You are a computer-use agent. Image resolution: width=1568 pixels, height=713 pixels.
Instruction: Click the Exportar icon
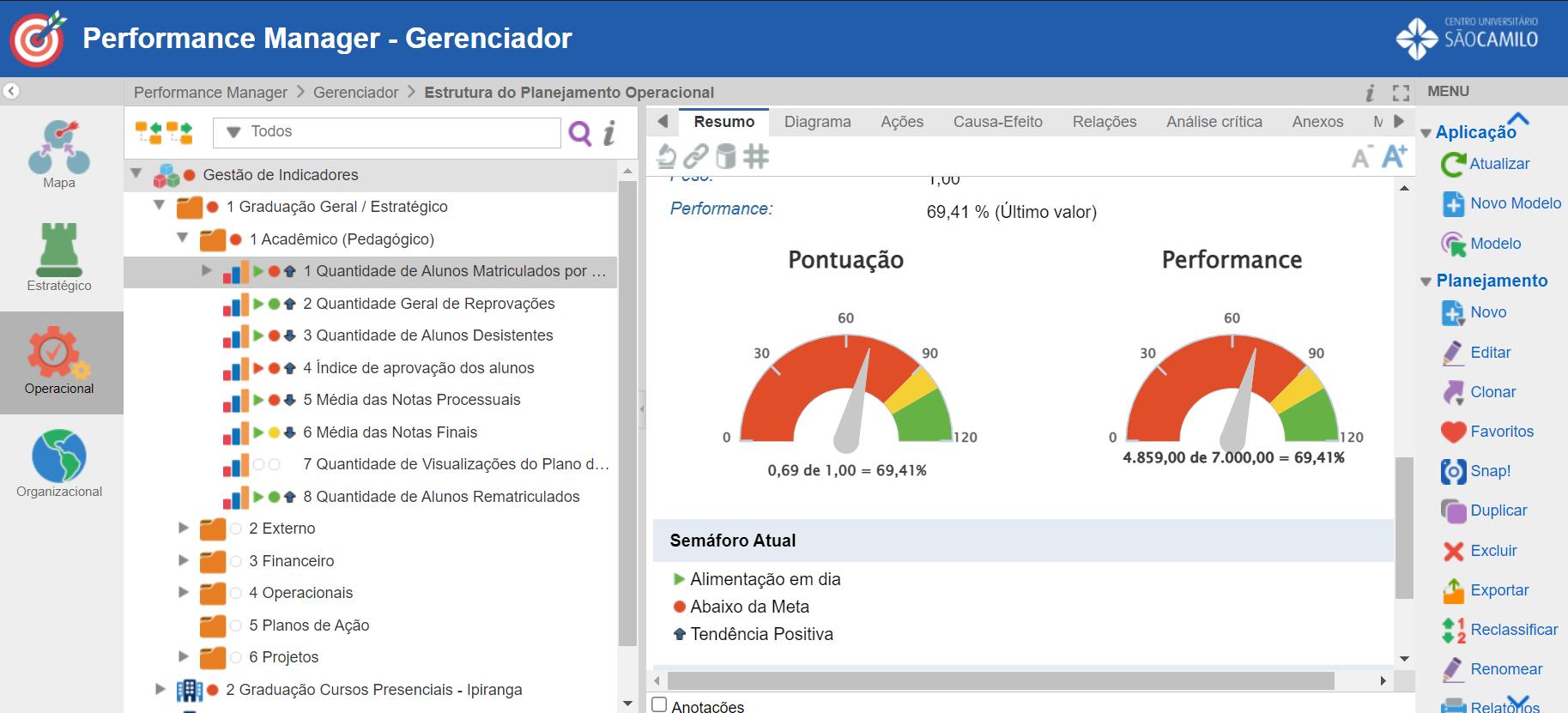point(1453,590)
